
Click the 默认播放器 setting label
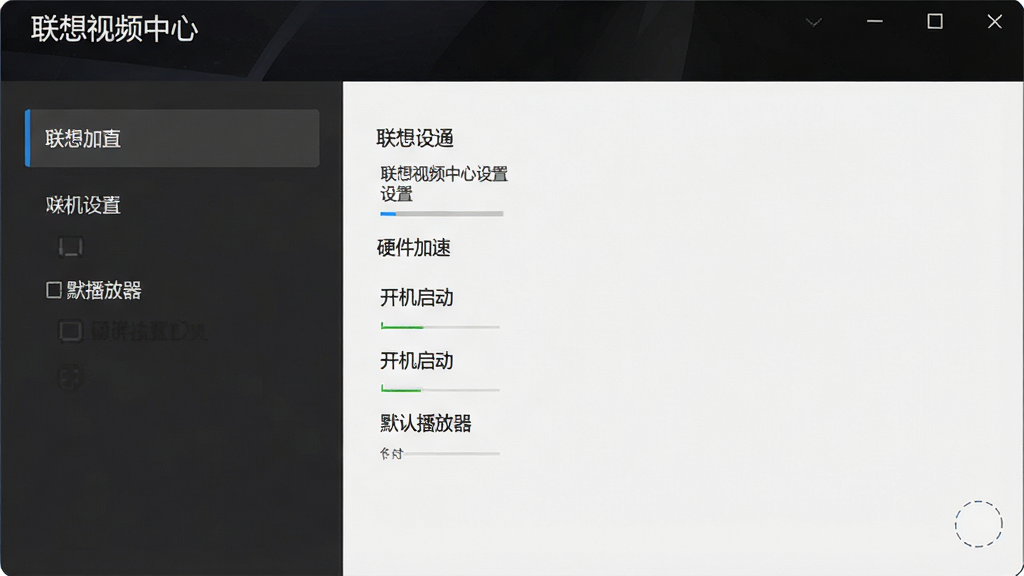(x=426, y=423)
